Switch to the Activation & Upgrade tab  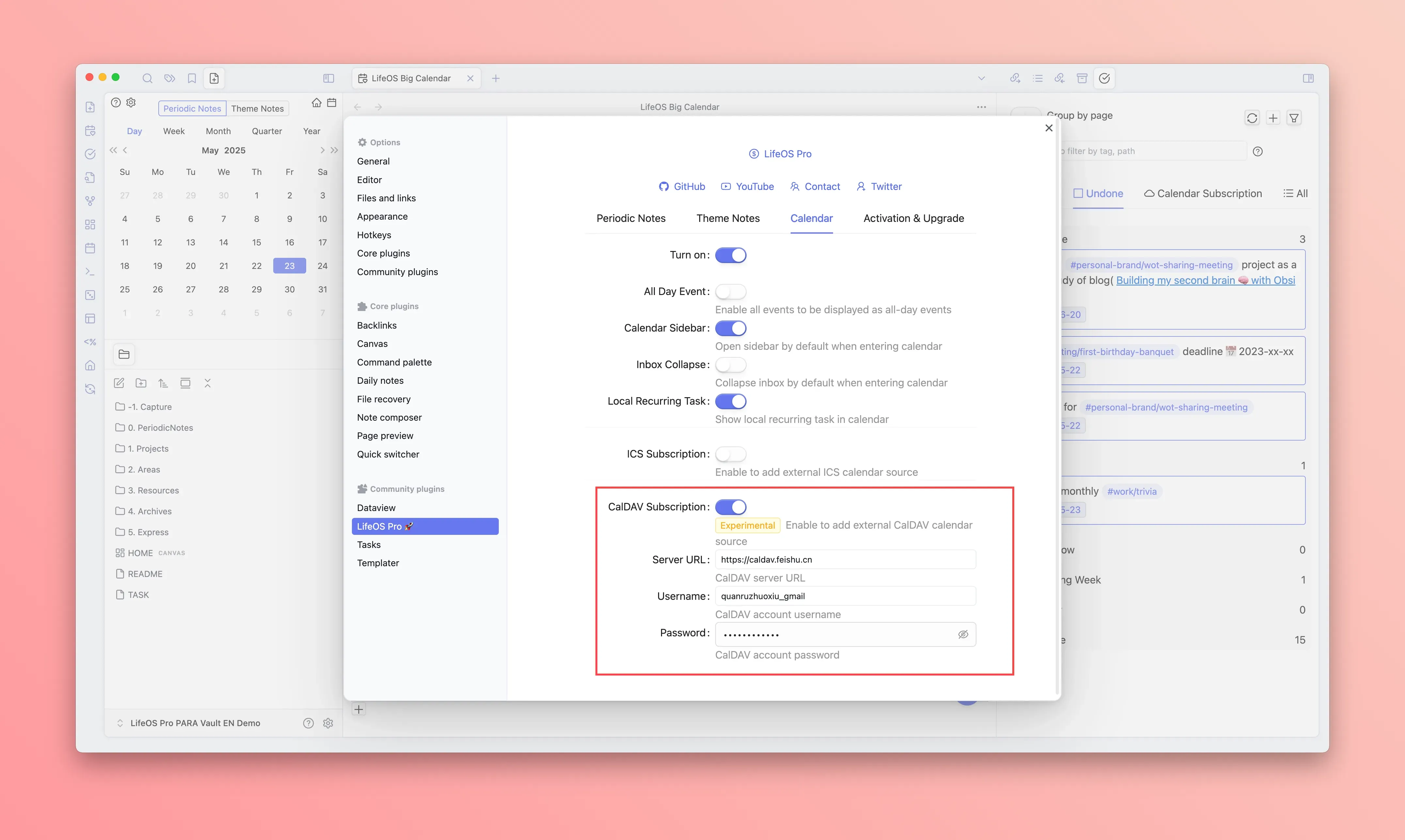pos(913,219)
